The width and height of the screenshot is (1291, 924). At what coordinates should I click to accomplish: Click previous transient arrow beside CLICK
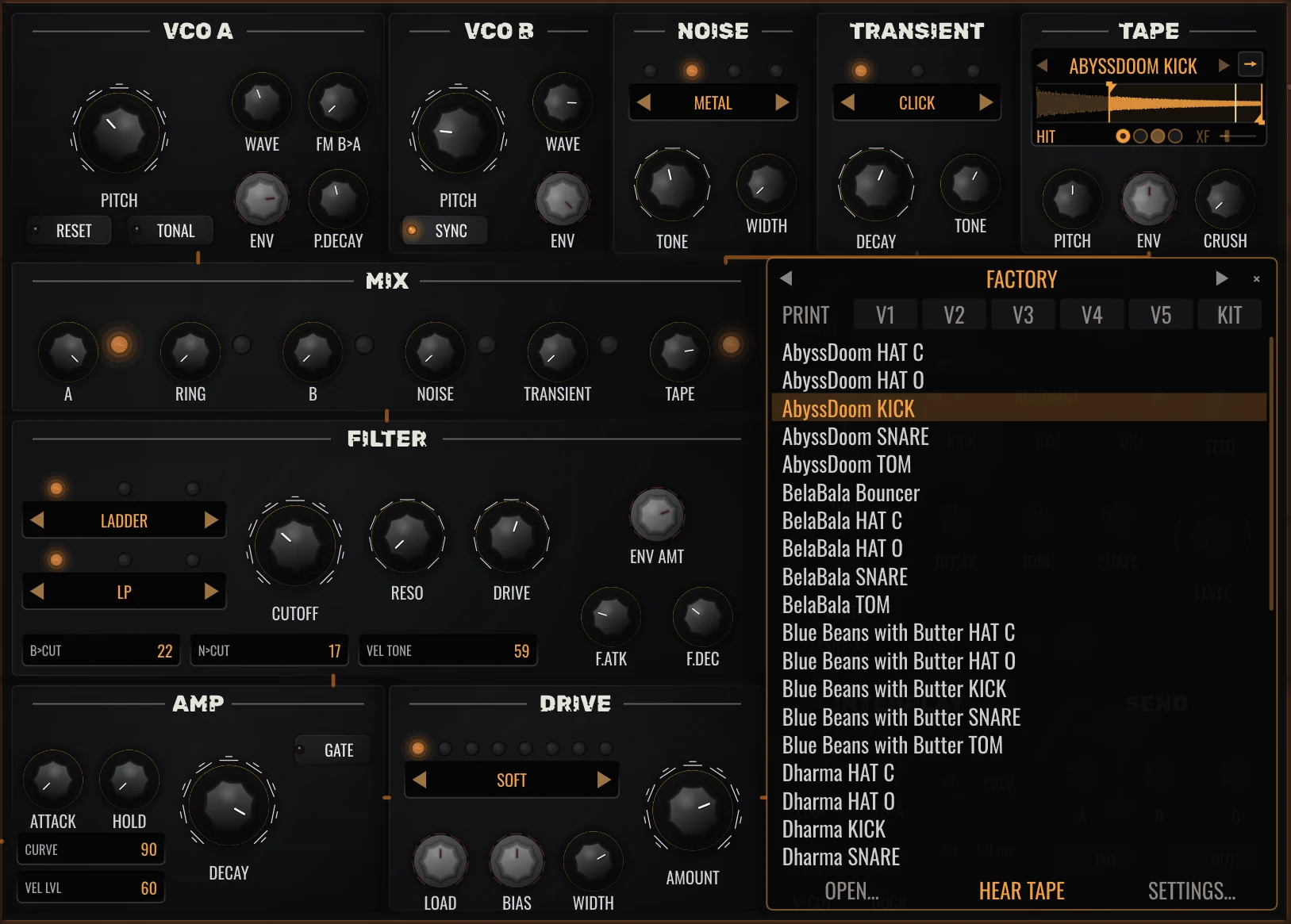tap(847, 102)
